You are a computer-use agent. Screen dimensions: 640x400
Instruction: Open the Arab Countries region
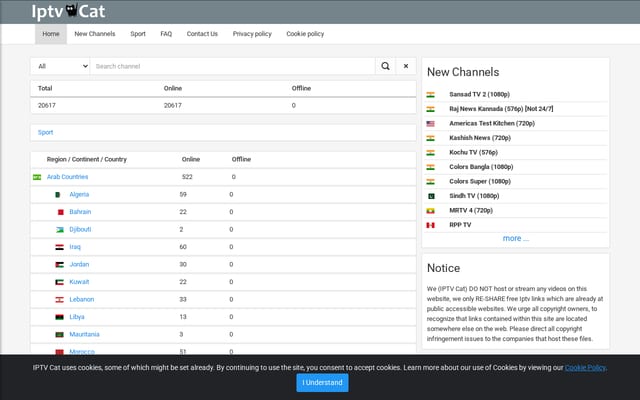(67, 177)
